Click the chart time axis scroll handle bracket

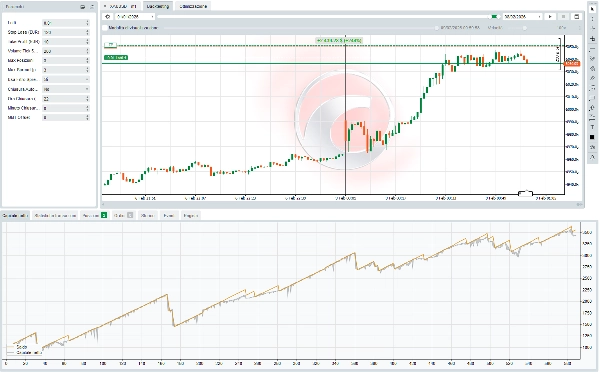pyautogui.click(x=525, y=194)
